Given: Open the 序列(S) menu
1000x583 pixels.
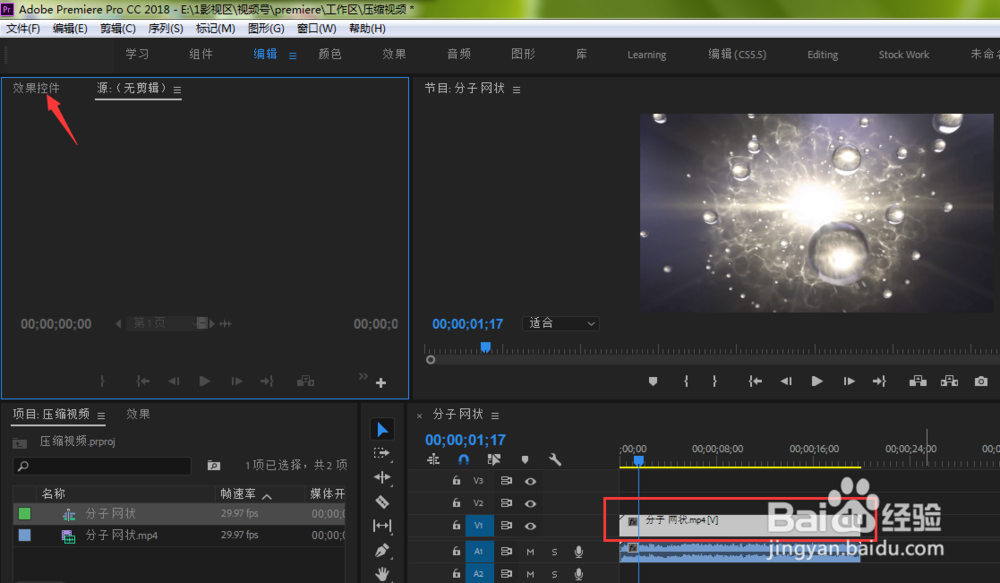Looking at the screenshot, I should (166, 28).
